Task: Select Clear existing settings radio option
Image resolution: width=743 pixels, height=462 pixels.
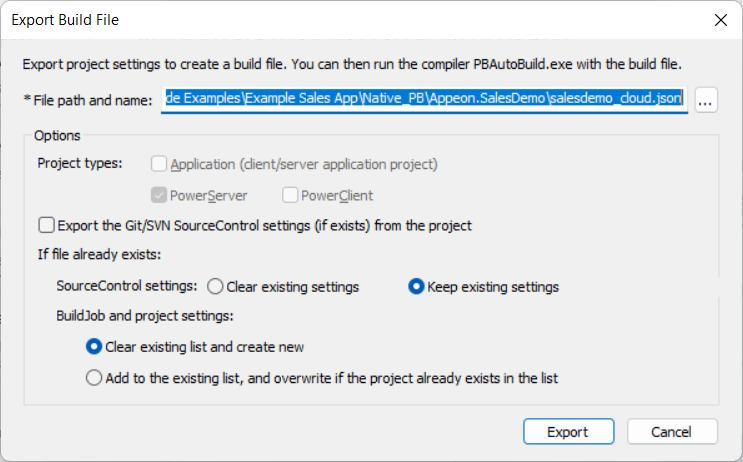Action: [x=215, y=287]
